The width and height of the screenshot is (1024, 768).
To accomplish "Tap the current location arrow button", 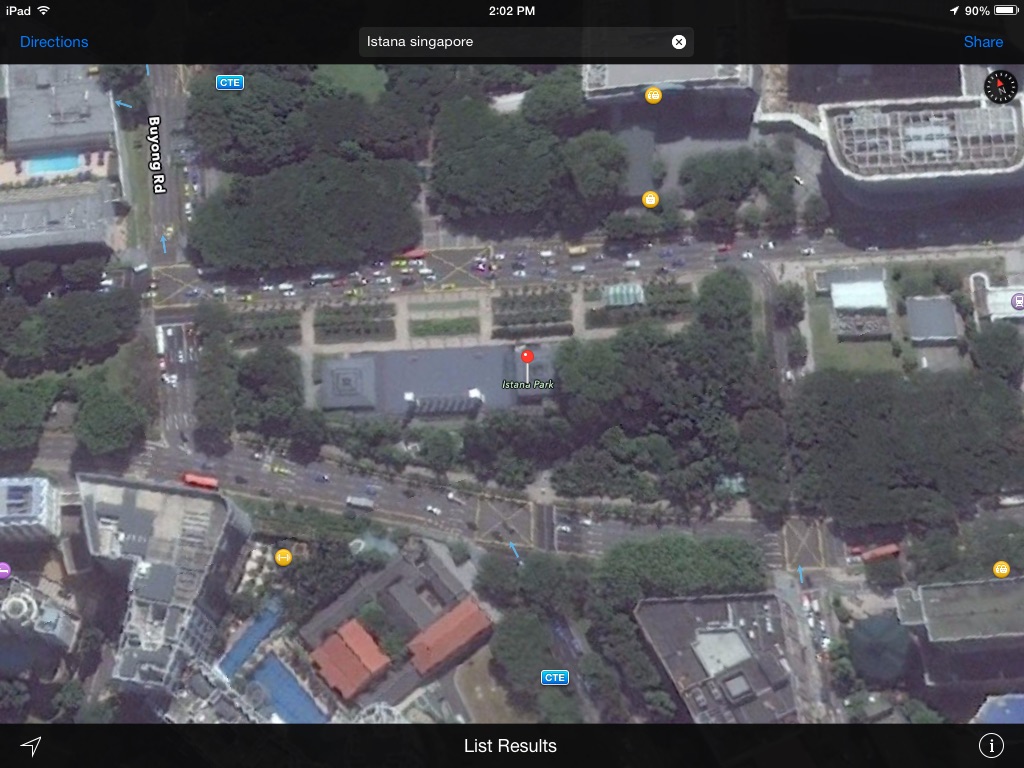I will pyautogui.click(x=31, y=745).
